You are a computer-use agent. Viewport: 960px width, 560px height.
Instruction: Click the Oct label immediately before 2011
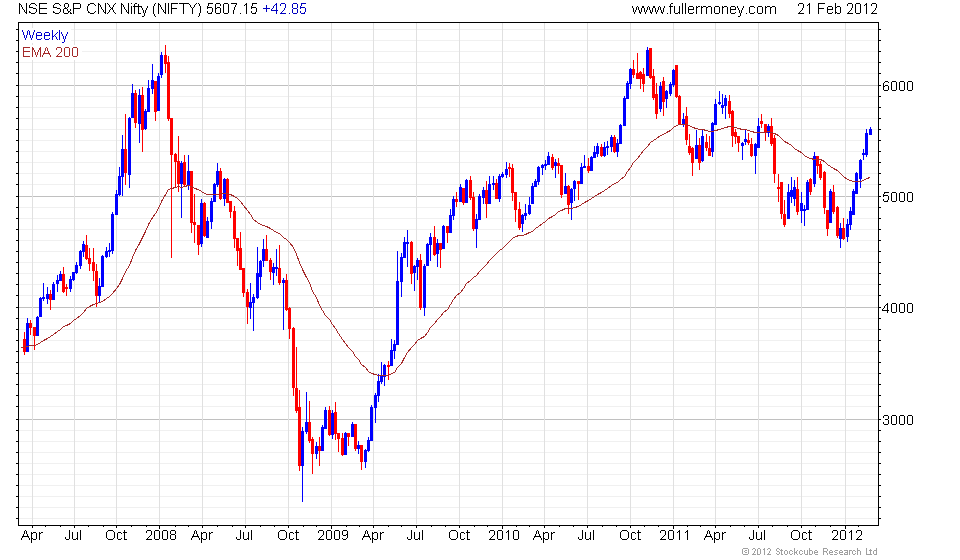point(630,536)
